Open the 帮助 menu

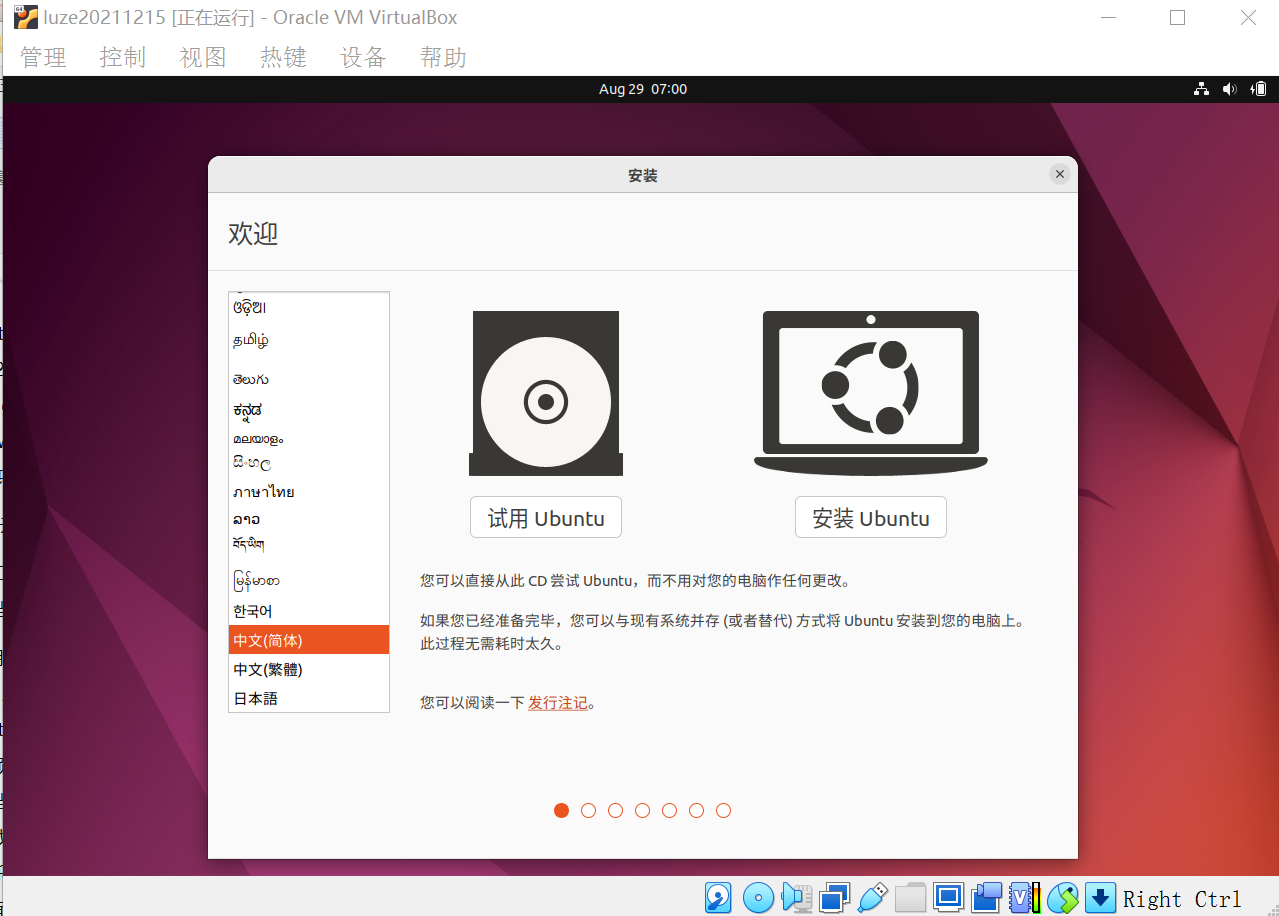tap(443, 57)
